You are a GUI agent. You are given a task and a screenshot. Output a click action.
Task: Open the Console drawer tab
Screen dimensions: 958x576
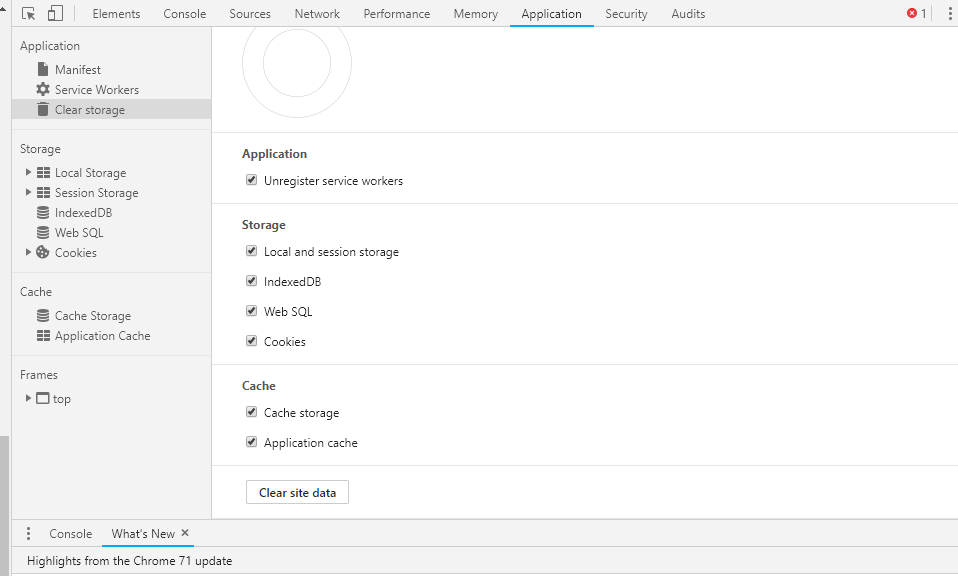tap(71, 534)
